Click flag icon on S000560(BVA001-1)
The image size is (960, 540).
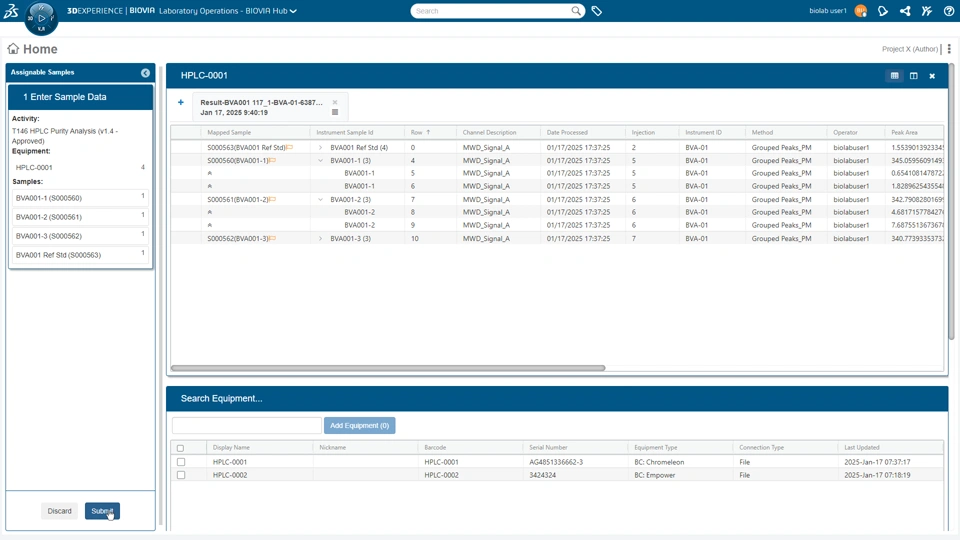point(272,160)
